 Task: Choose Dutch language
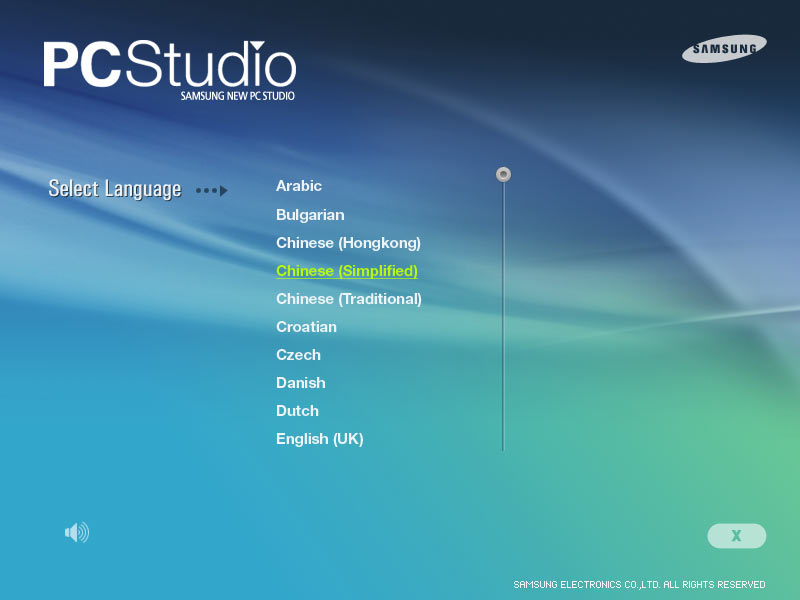297,411
